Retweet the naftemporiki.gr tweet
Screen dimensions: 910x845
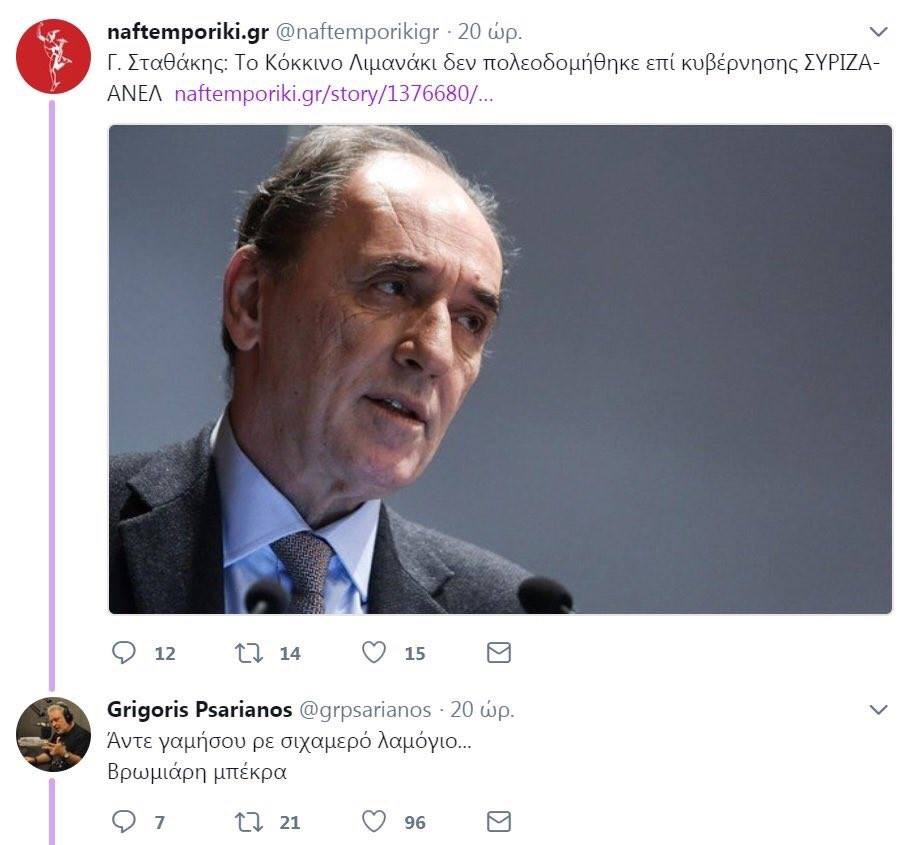(248, 652)
